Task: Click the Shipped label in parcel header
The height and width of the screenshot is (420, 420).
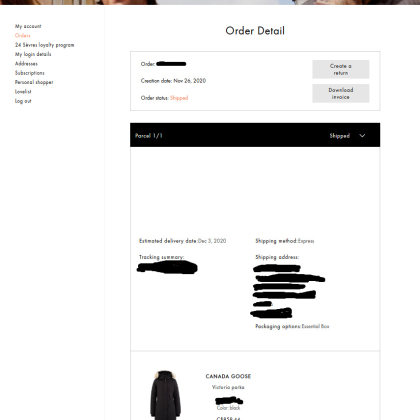Action: point(340,136)
